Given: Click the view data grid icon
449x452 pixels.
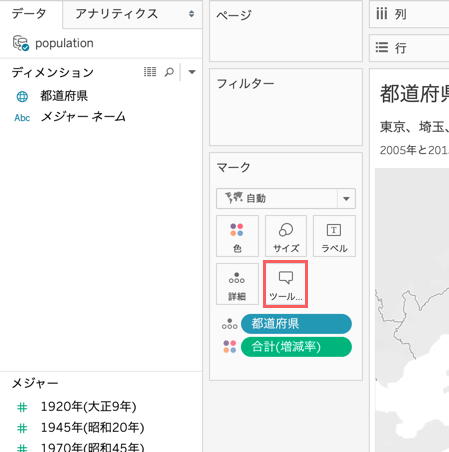Looking at the screenshot, I should [150, 72].
